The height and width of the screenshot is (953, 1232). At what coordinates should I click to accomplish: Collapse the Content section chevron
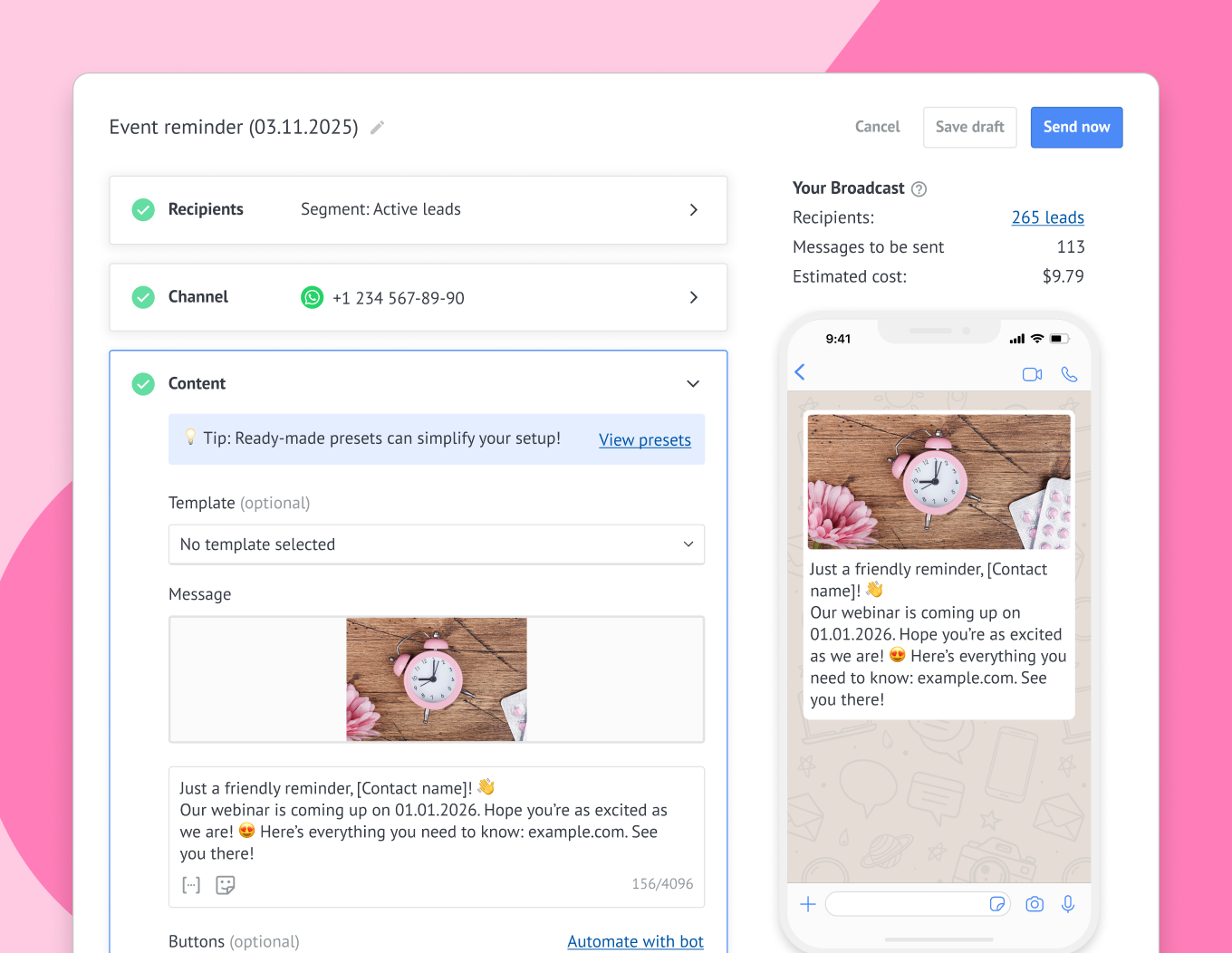[x=693, y=384]
